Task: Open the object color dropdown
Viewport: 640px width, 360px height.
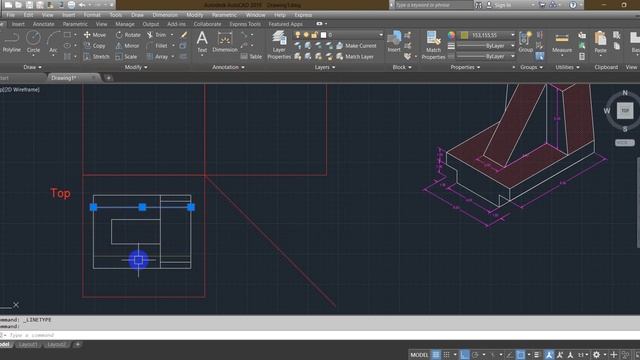Action: [x=512, y=35]
